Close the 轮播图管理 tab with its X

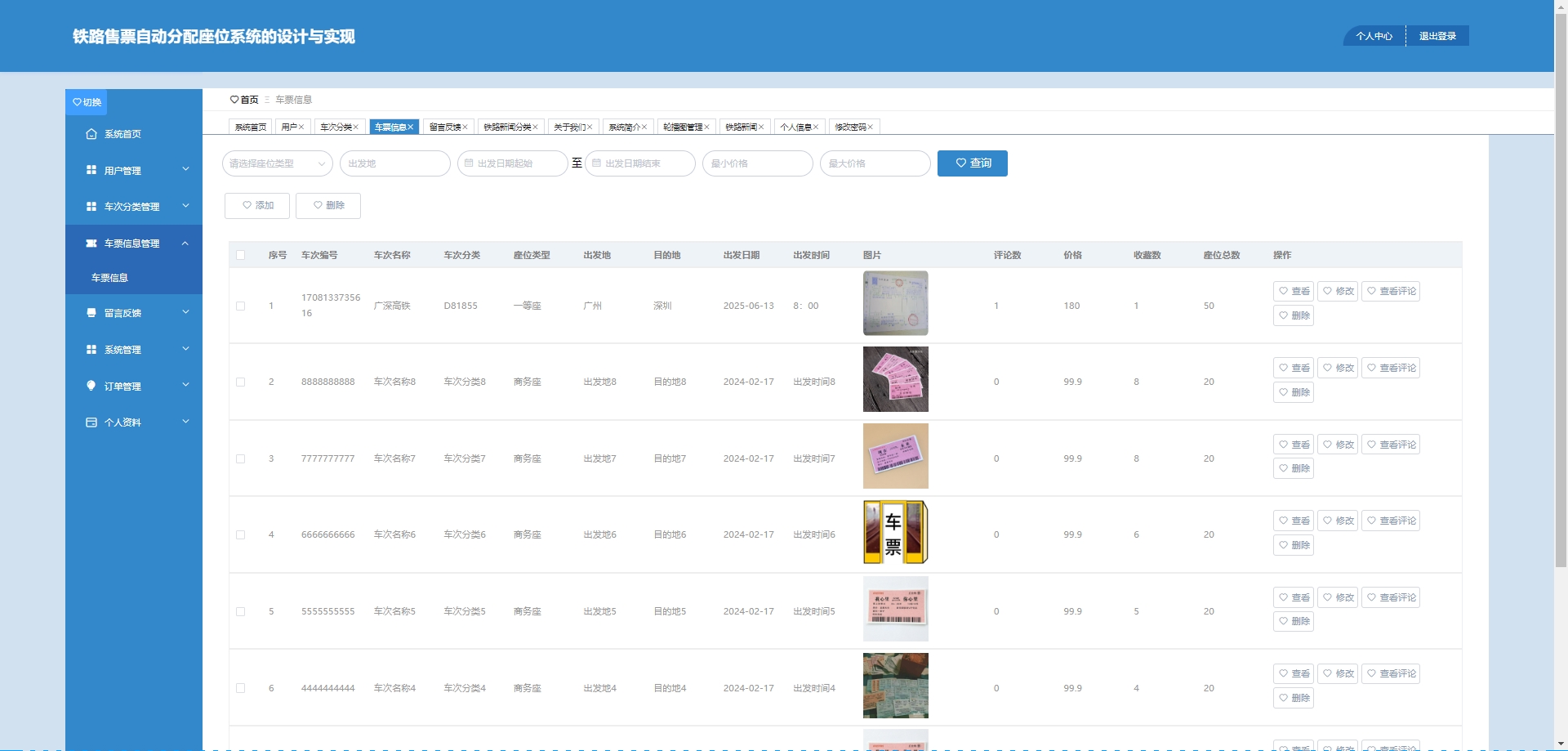point(707,127)
